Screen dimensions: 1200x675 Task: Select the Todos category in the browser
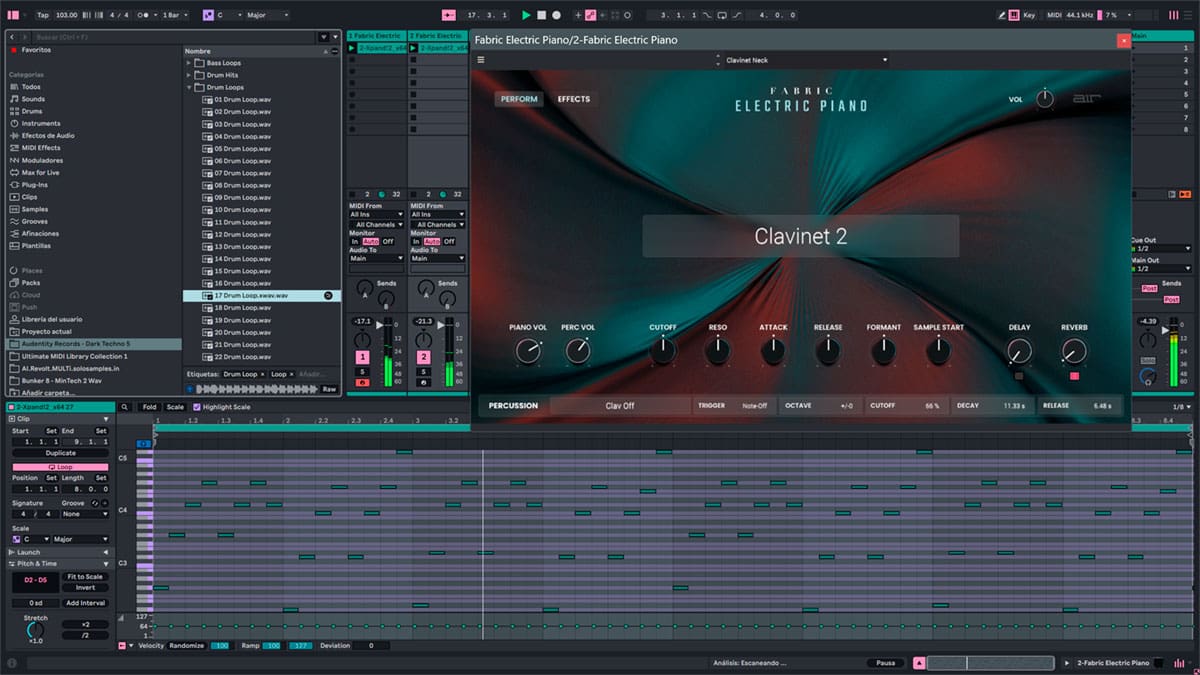pos(31,87)
